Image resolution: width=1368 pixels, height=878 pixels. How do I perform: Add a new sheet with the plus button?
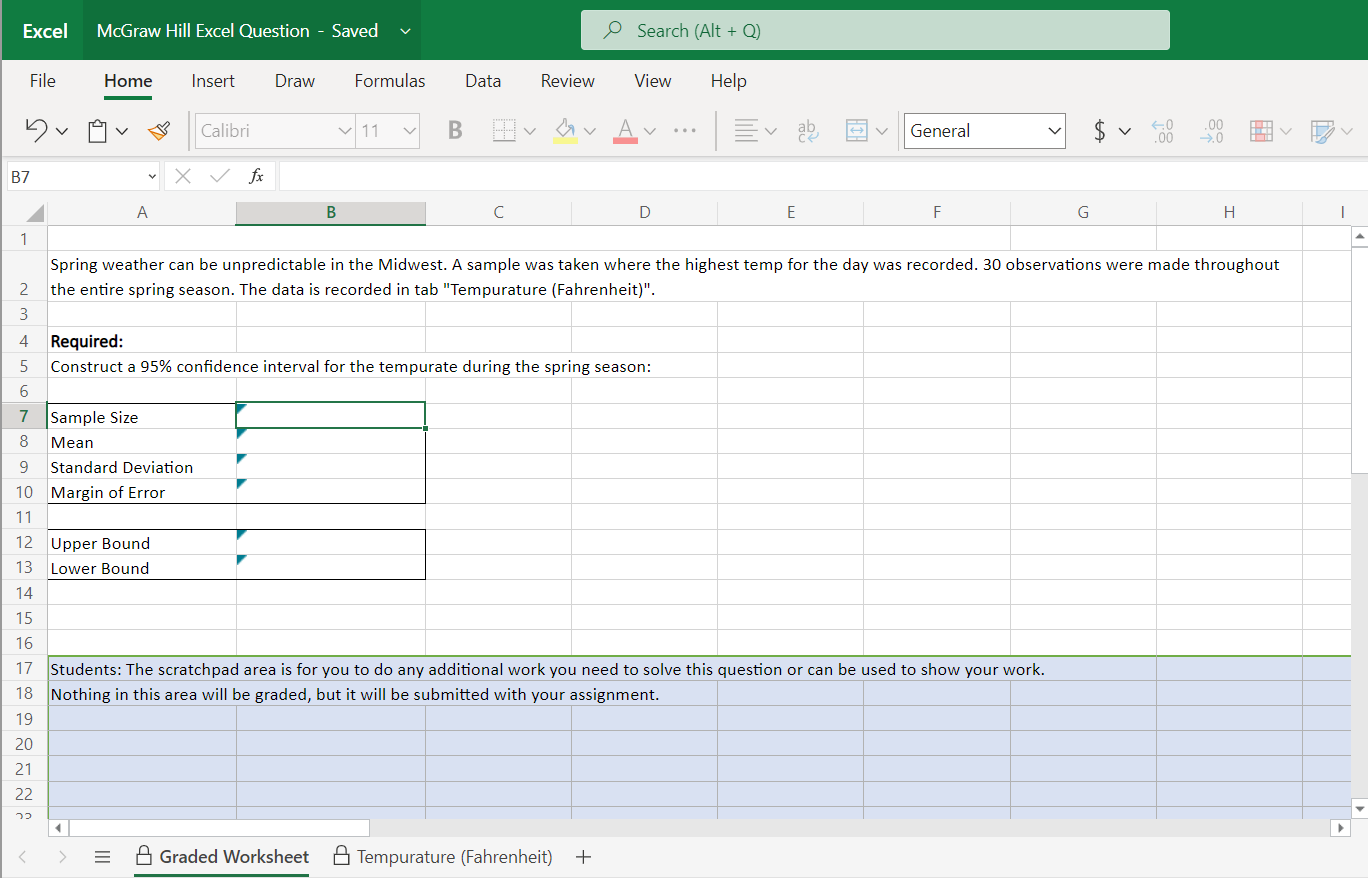point(583,856)
